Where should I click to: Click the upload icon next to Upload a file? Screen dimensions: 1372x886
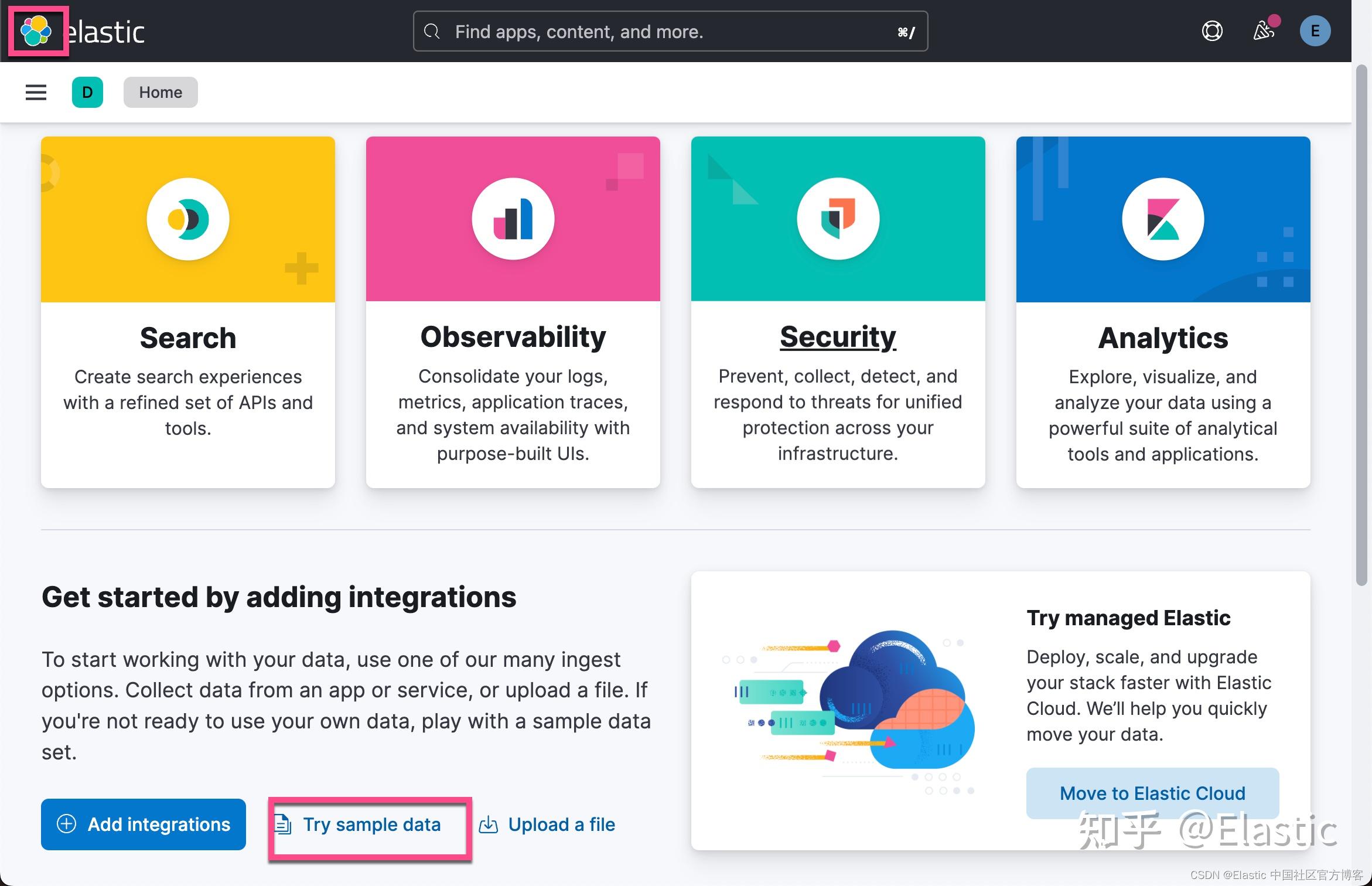tap(489, 824)
